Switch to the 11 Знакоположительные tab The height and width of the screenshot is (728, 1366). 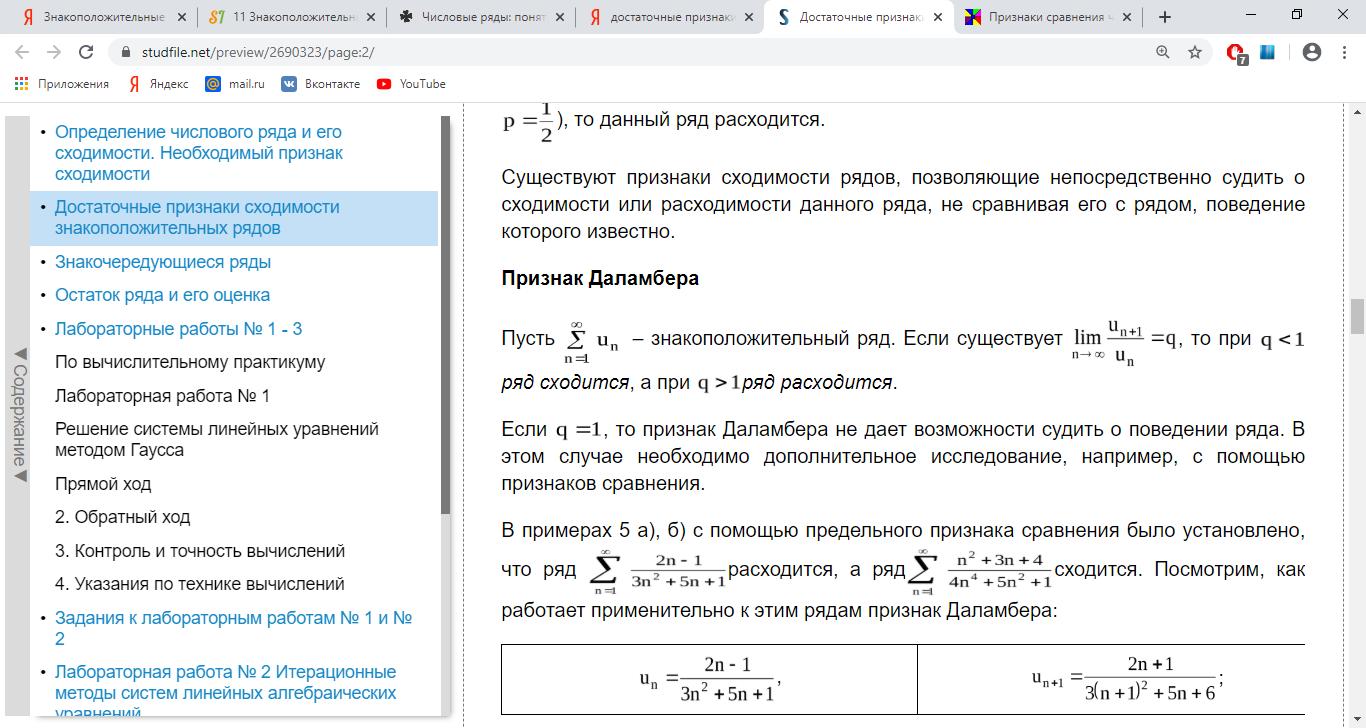point(290,17)
